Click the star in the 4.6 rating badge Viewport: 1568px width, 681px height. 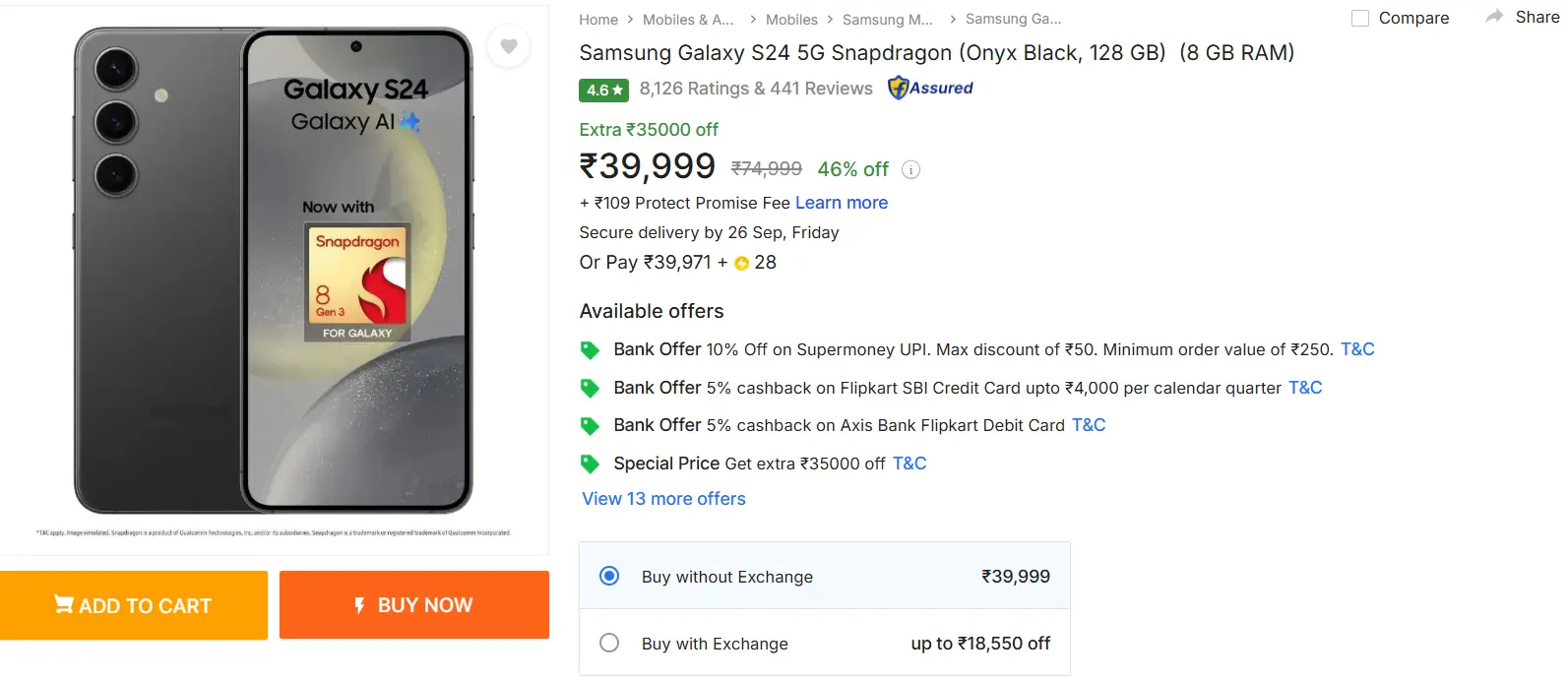pyautogui.click(x=617, y=90)
